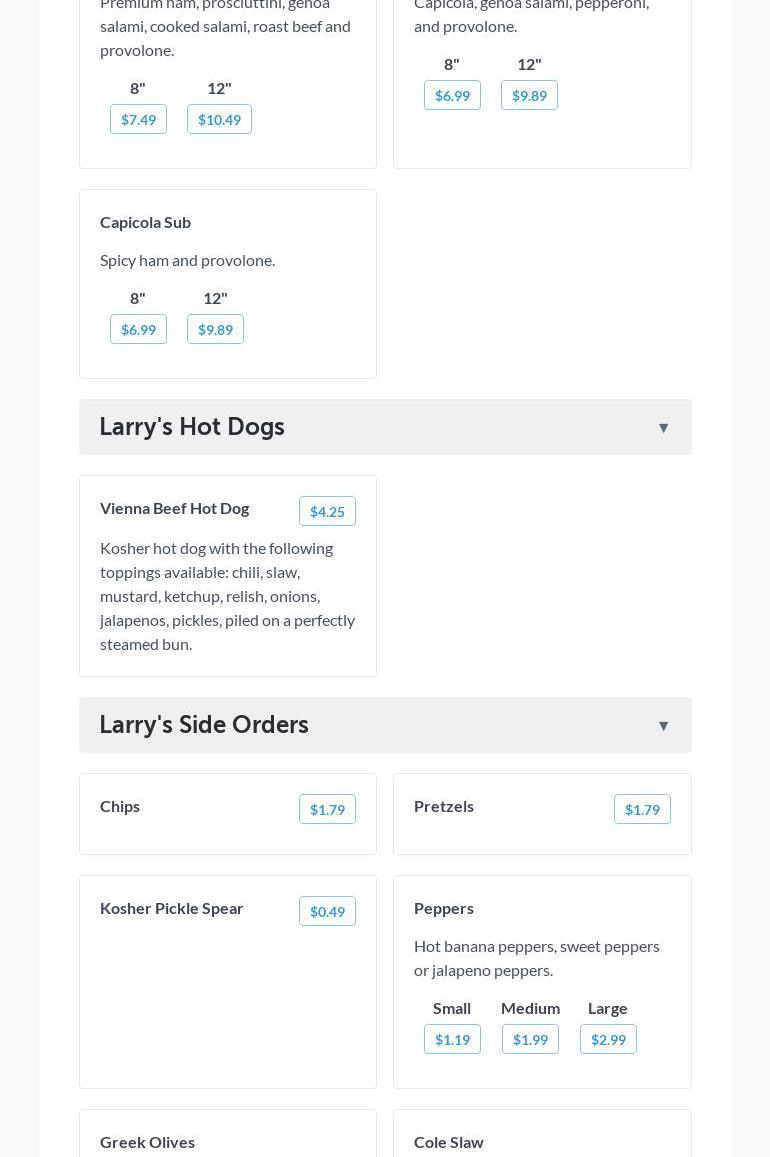Open the Cole Slaw item title
The height and width of the screenshot is (1157, 770).
(448, 1142)
